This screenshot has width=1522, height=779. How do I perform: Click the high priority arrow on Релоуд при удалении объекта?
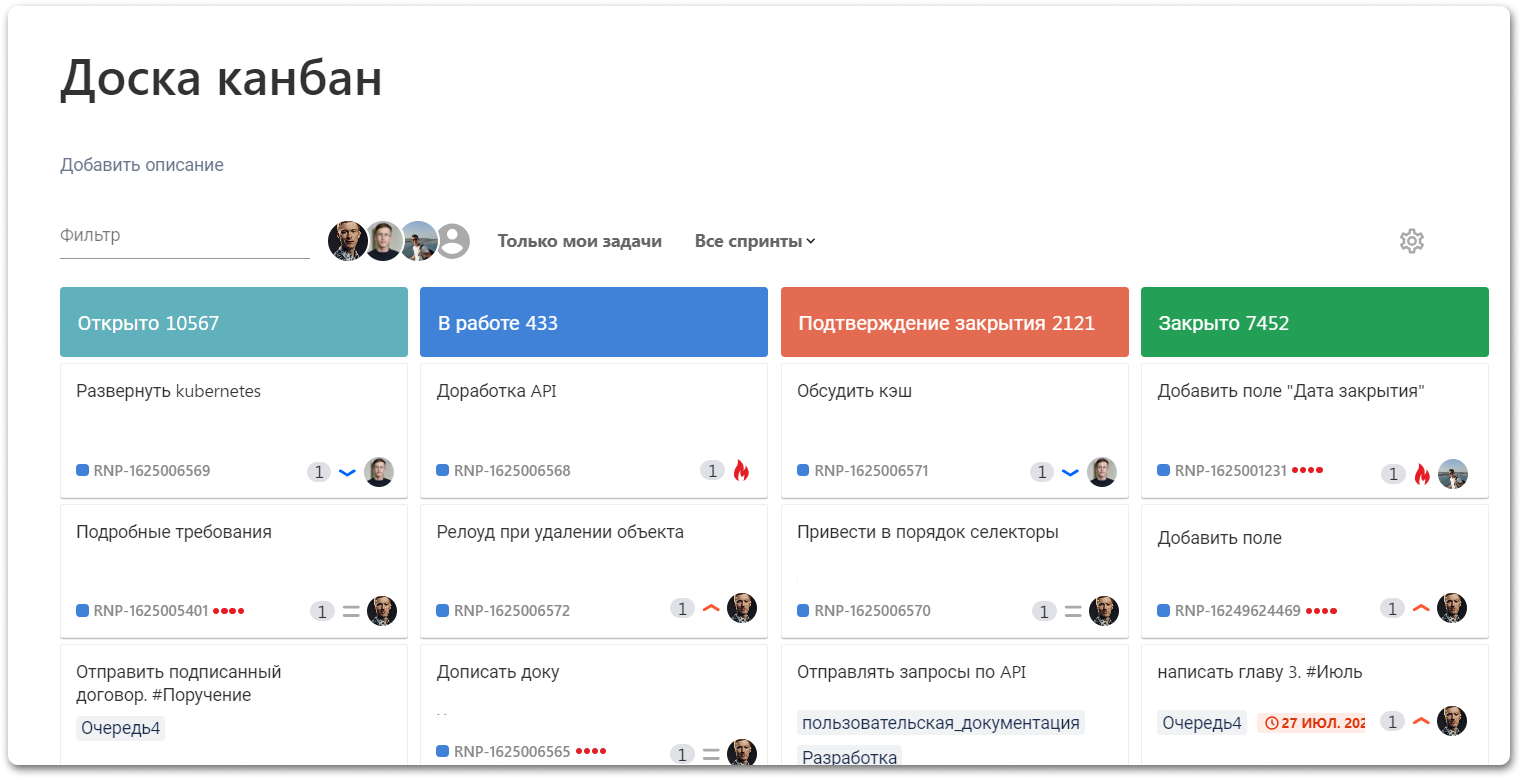click(x=711, y=608)
